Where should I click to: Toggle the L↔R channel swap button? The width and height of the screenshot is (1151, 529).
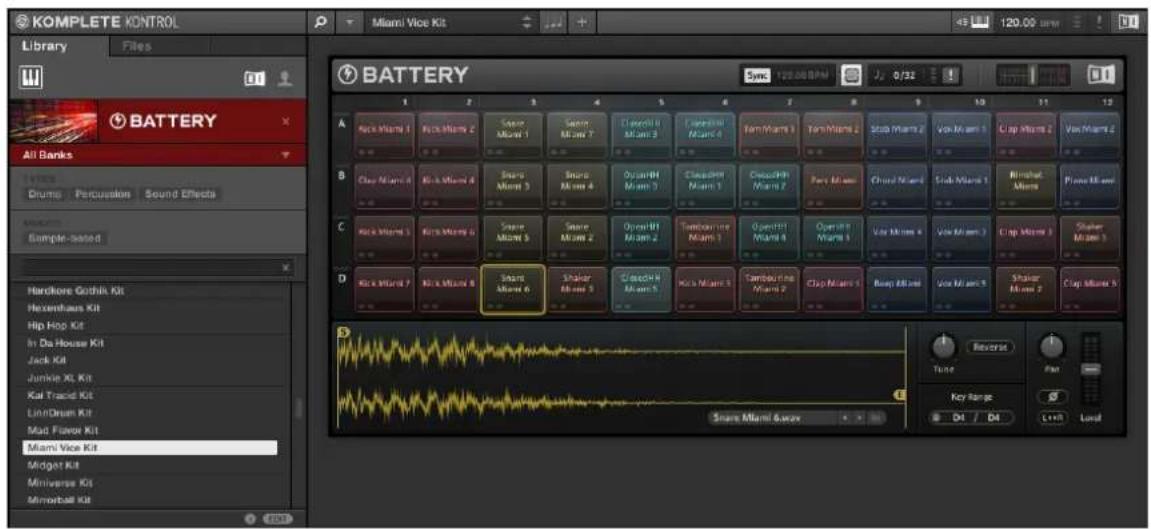pyautogui.click(x=1053, y=417)
